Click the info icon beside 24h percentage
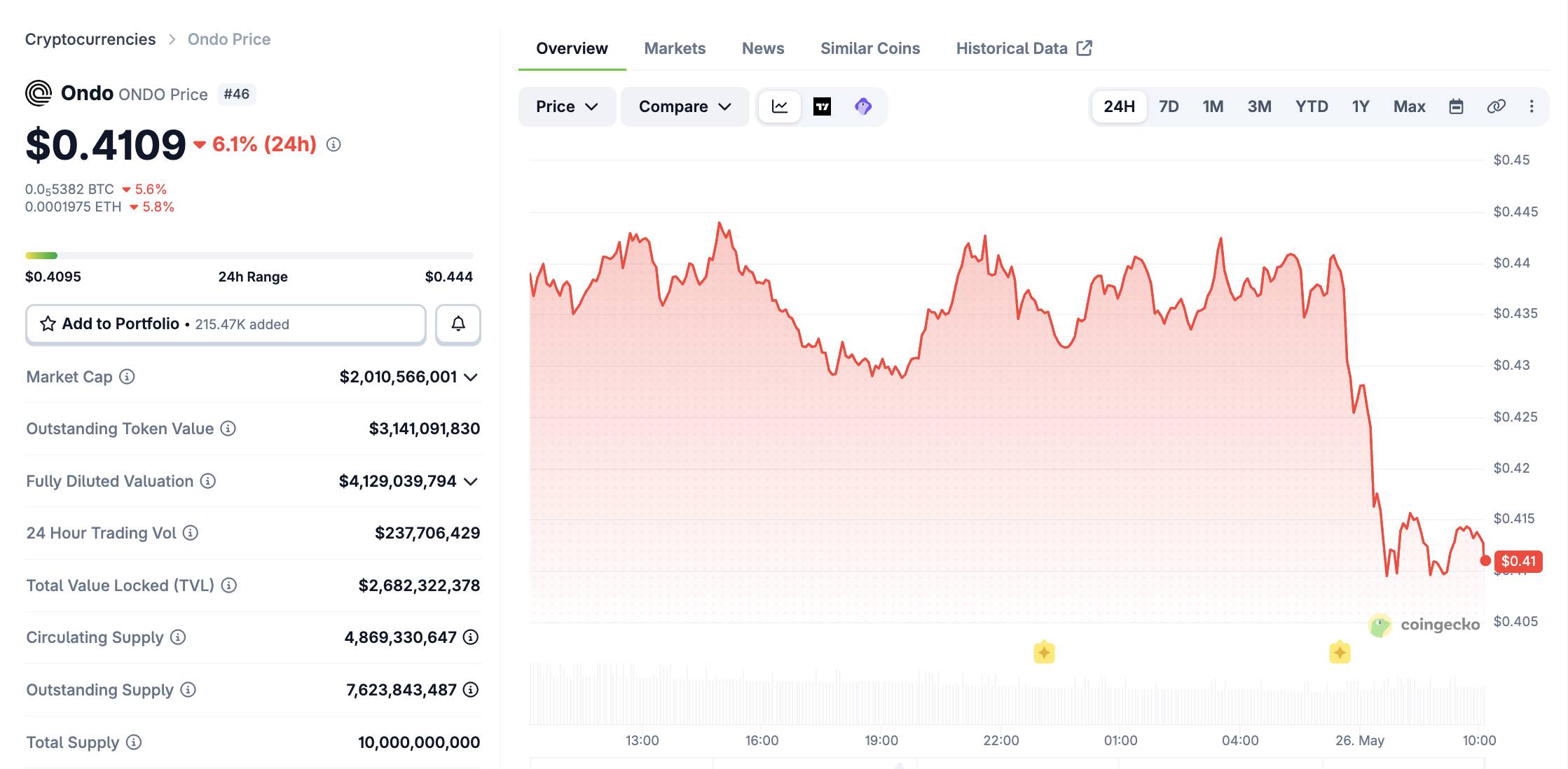Screen dimensions: 1568x769 click(x=333, y=144)
